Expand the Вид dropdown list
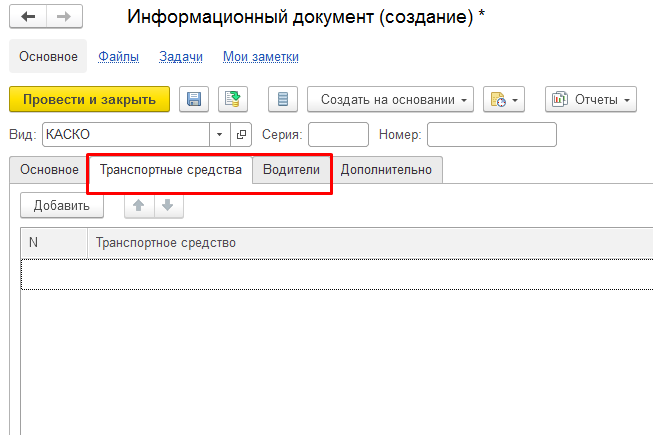Viewport: 653px width, 435px height. point(220,134)
